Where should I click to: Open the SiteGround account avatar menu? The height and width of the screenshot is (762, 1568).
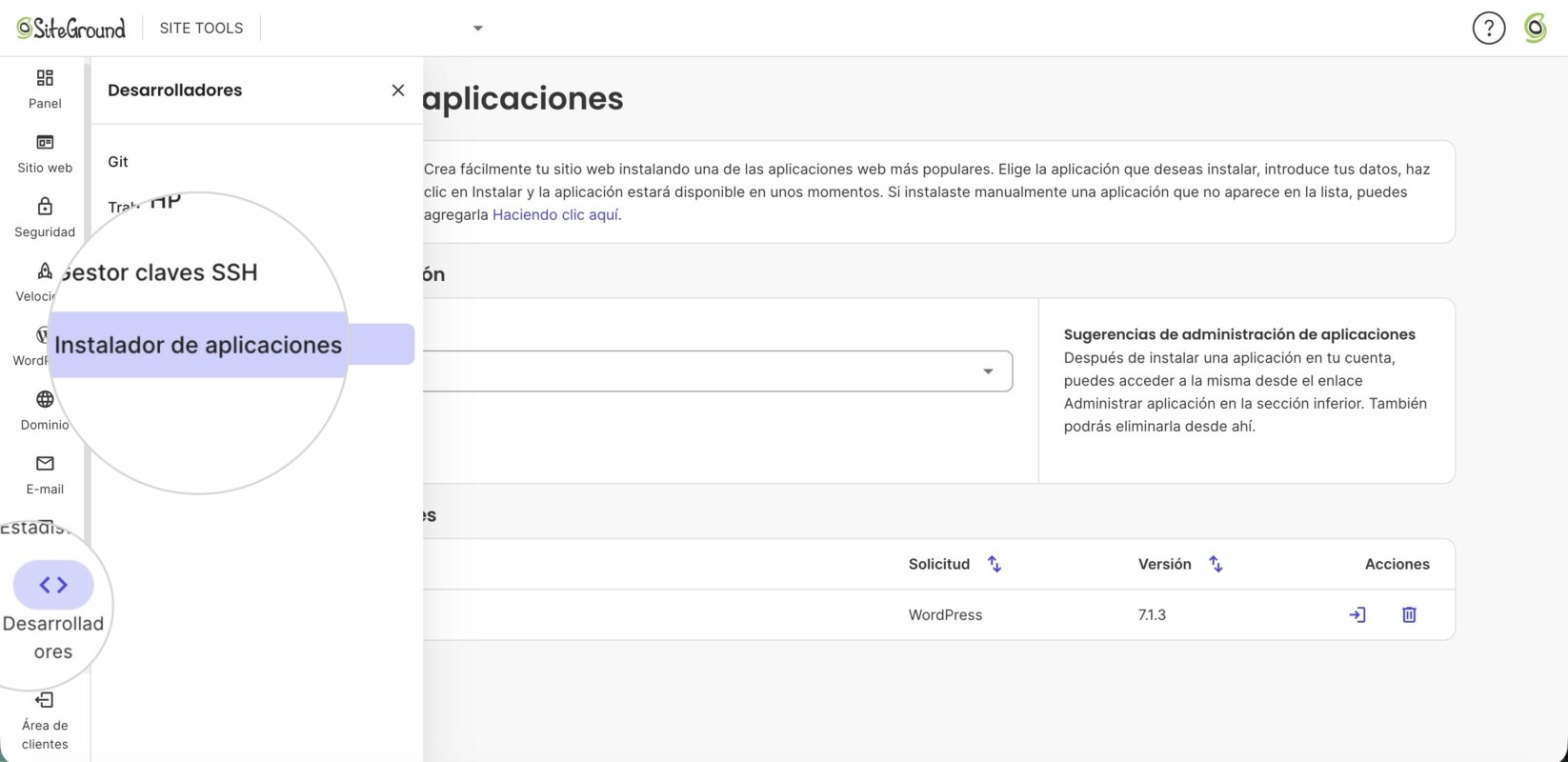pyautogui.click(x=1536, y=29)
